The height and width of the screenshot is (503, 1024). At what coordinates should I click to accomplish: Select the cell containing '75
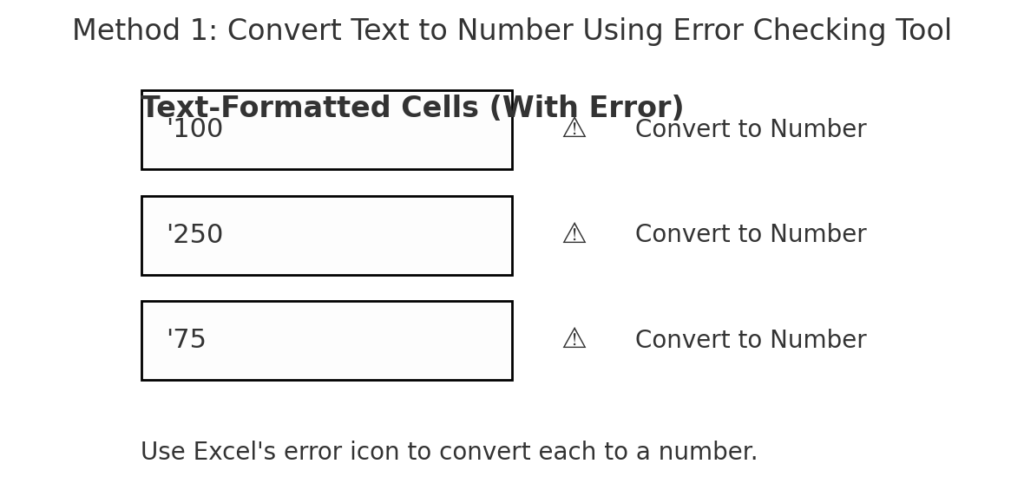pyautogui.click(x=327, y=341)
